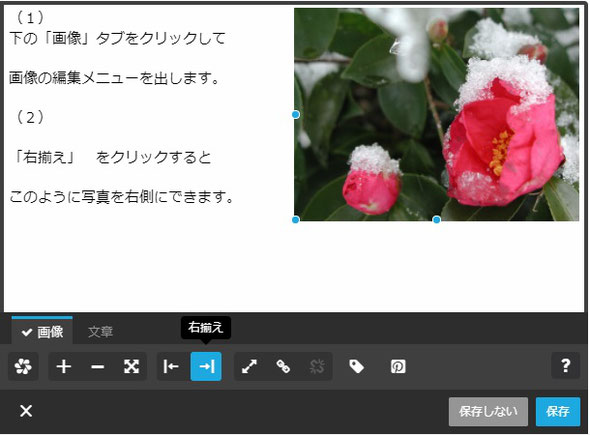Toggle the highlighted 右揃え right-align button
This screenshot has width=590, height=435.
coord(206,366)
